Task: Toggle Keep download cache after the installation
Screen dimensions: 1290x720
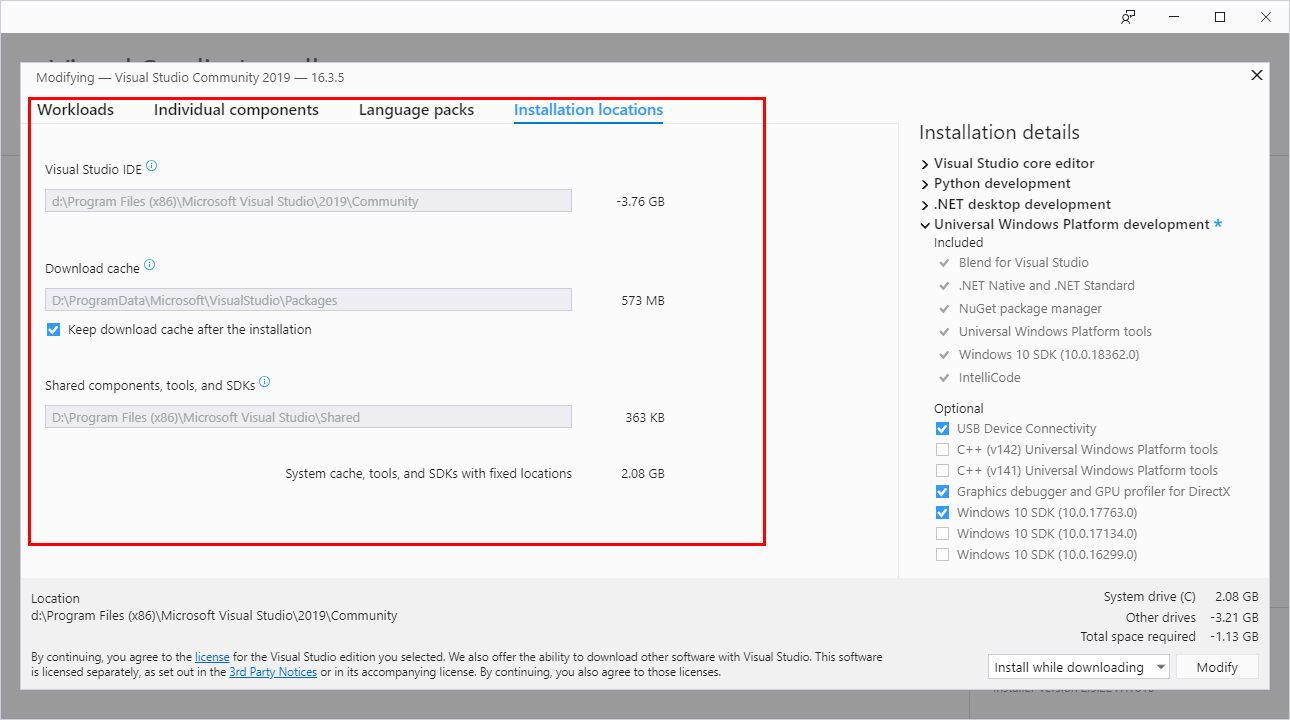Action: click(x=54, y=330)
